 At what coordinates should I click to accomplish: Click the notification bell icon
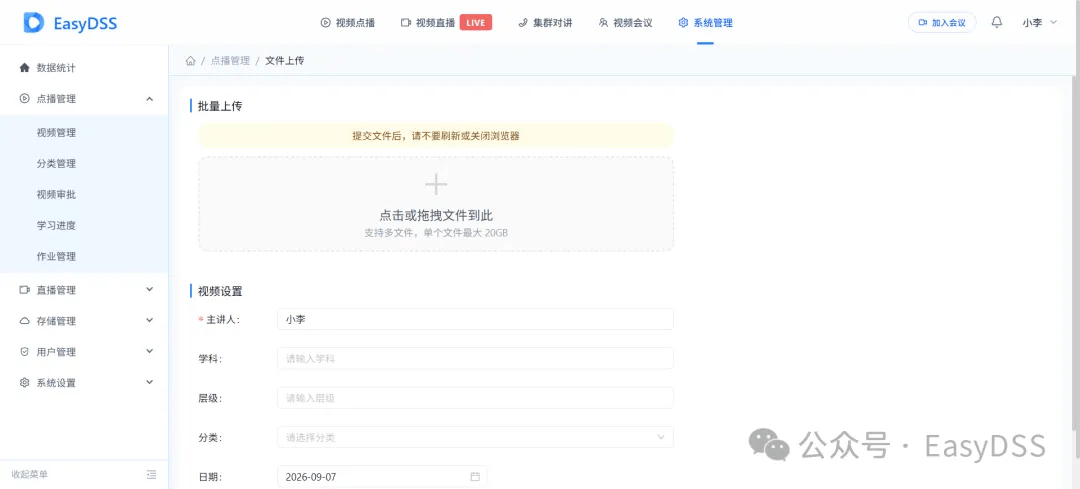[996, 22]
